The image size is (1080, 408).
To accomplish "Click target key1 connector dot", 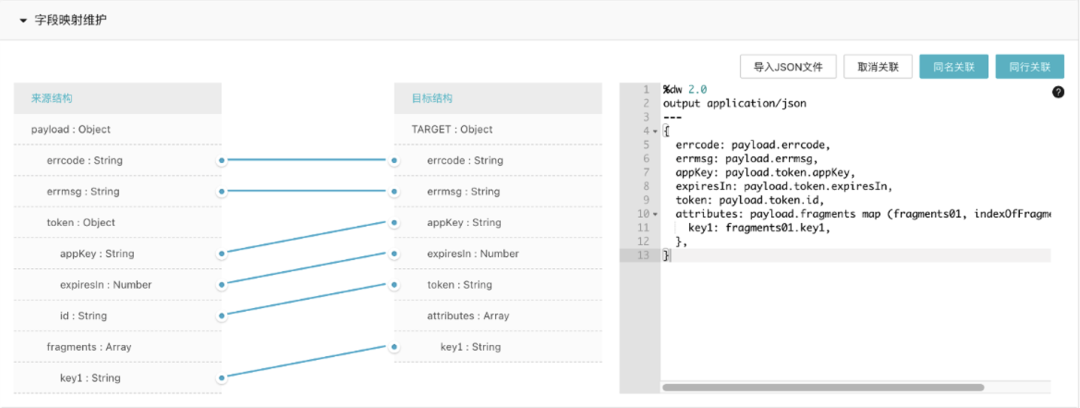I will pyautogui.click(x=394, y=347).
